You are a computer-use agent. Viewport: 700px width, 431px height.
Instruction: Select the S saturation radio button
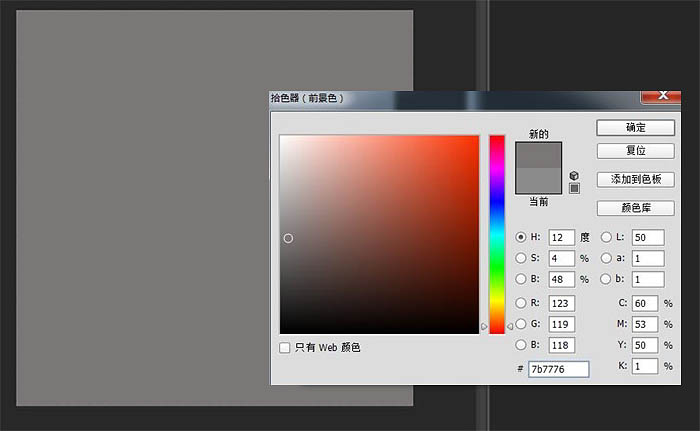click(x=521, y=258)
